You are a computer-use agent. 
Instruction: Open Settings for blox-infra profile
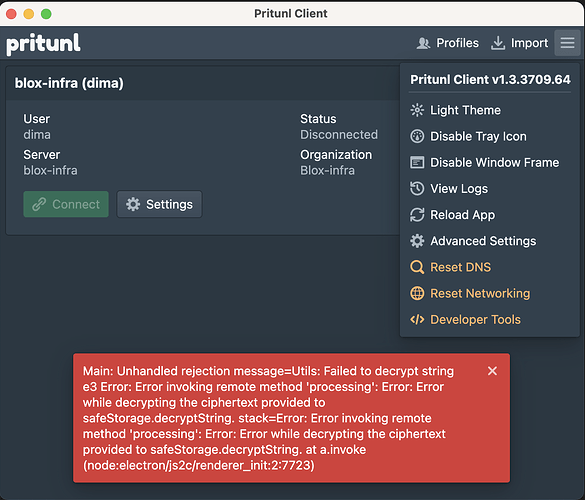coord(159,204)
